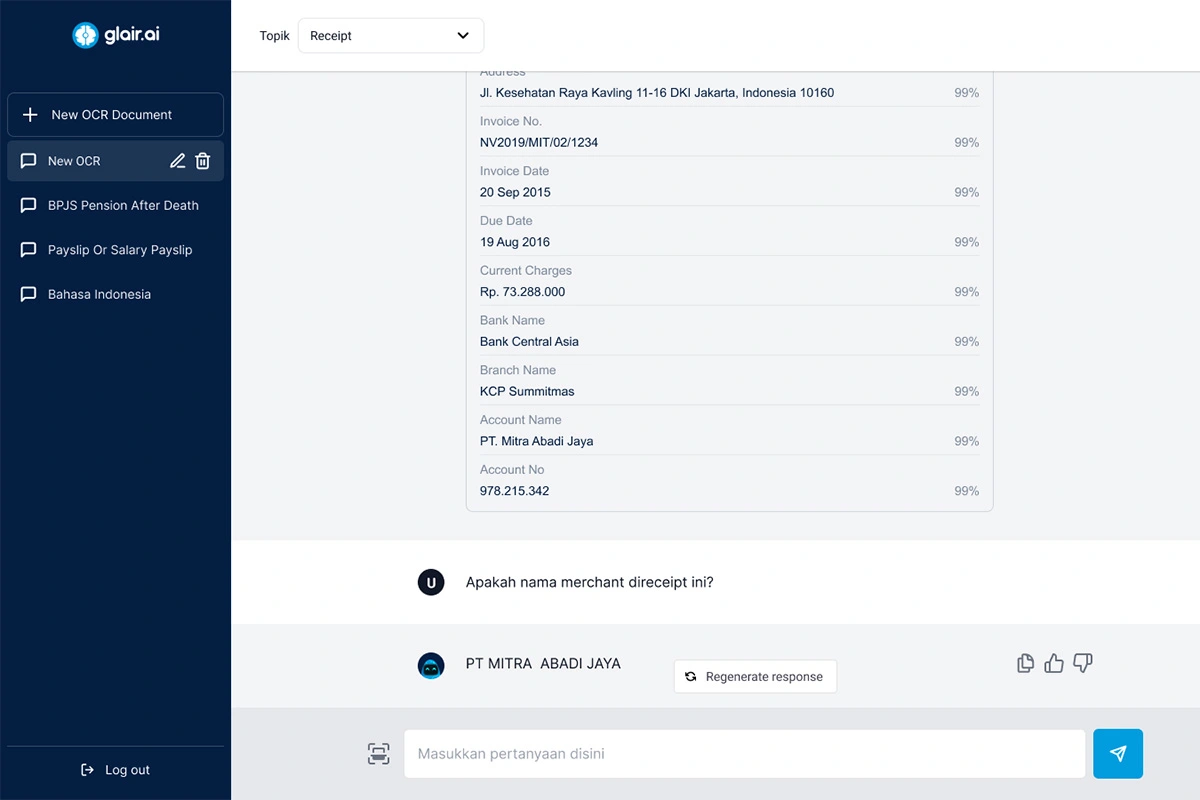
Task: Select the Payslip Or Salary Payslip chat
Action: 120,250
